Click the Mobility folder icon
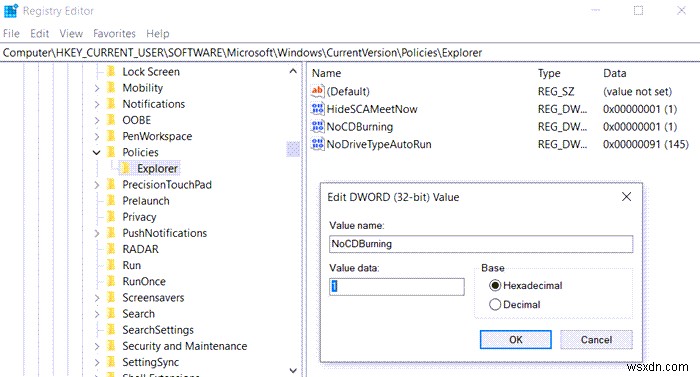Image resolution: width=700 pixels, height=377 pixels. [111, 88]
